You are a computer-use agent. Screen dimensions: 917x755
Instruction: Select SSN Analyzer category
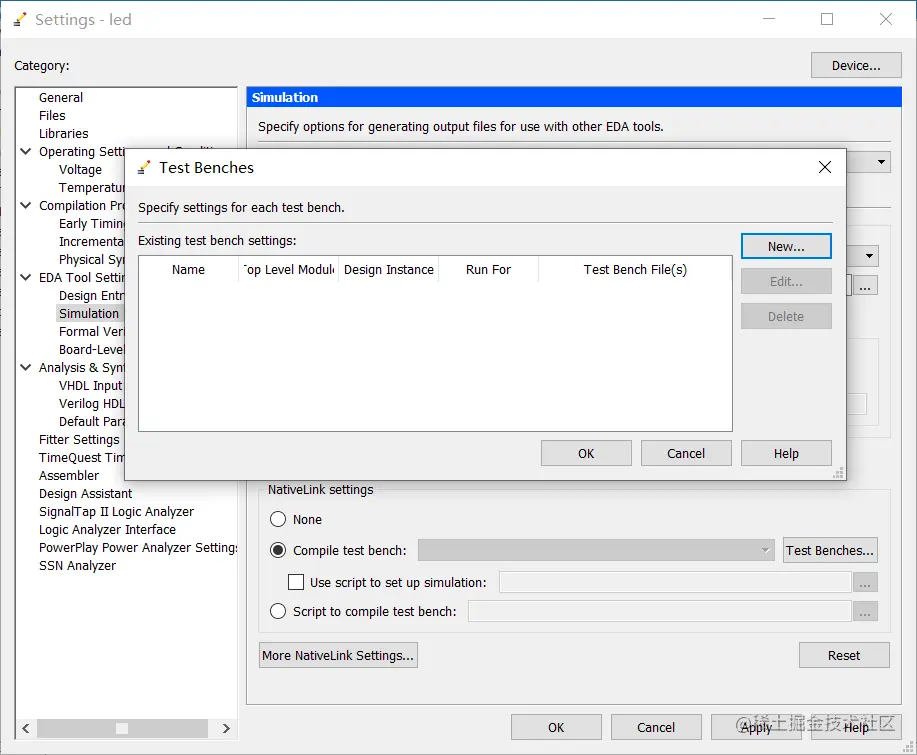[x=77, y=566]
